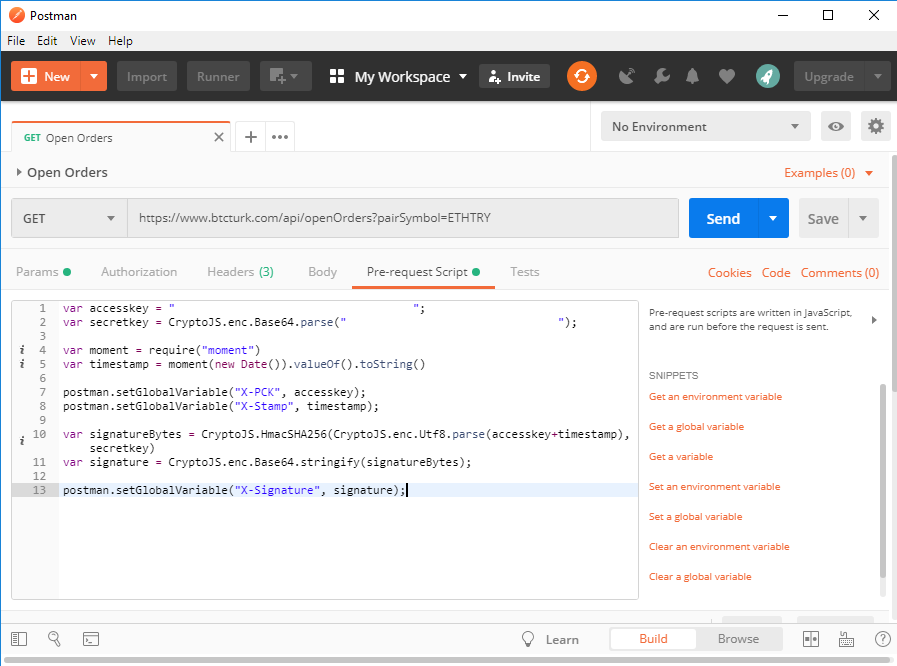
Task: Open the Edit menu
Action: point(47,41)
